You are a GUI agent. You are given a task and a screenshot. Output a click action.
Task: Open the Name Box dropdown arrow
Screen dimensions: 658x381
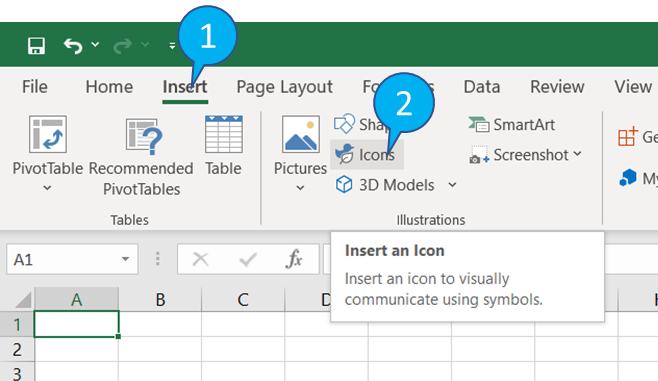click(125, 259)
